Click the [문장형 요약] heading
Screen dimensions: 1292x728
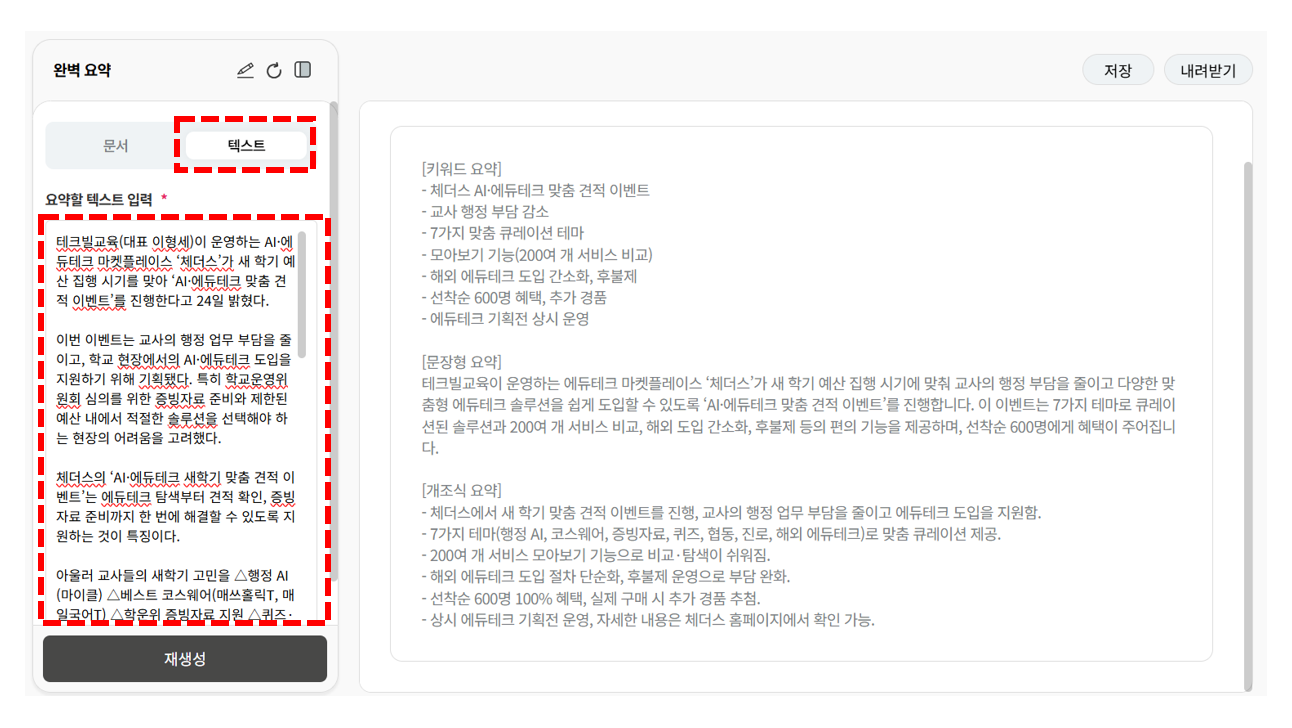[x=462, y=361]
